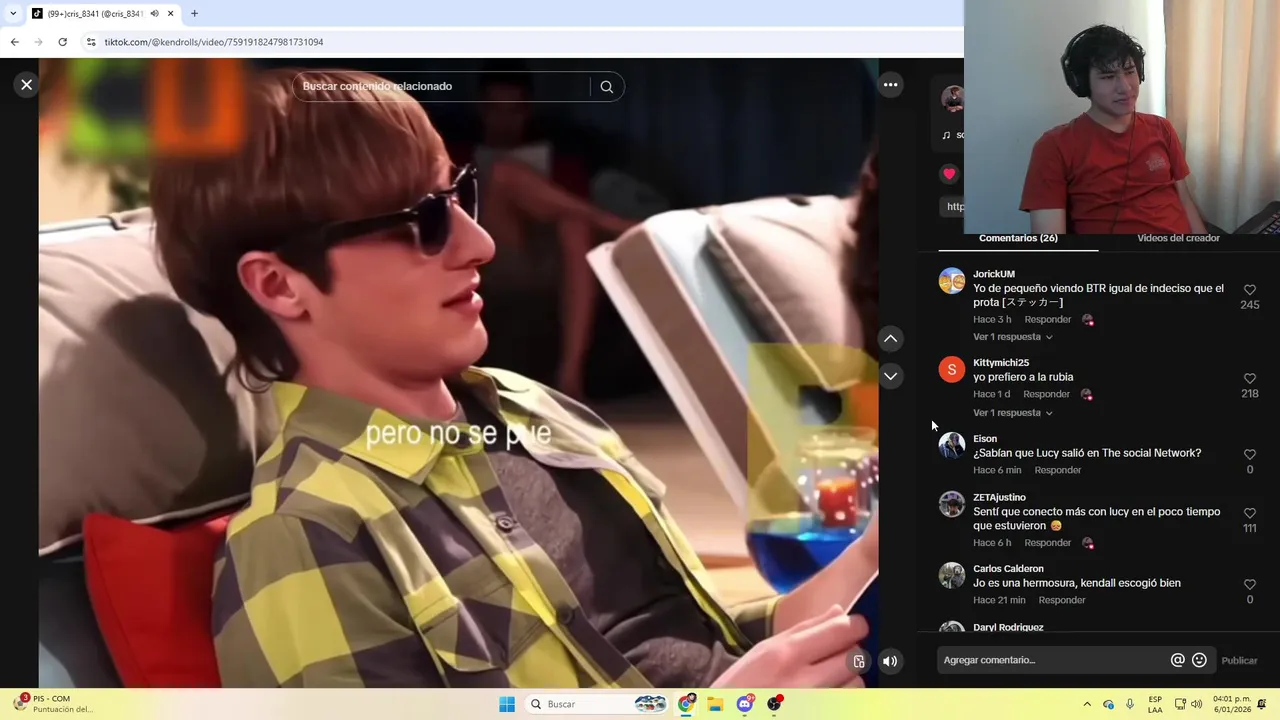This screenshot has width=1280, height=720.
Task: Open volume settings in system tray
Action: (x=1197, y=704)
